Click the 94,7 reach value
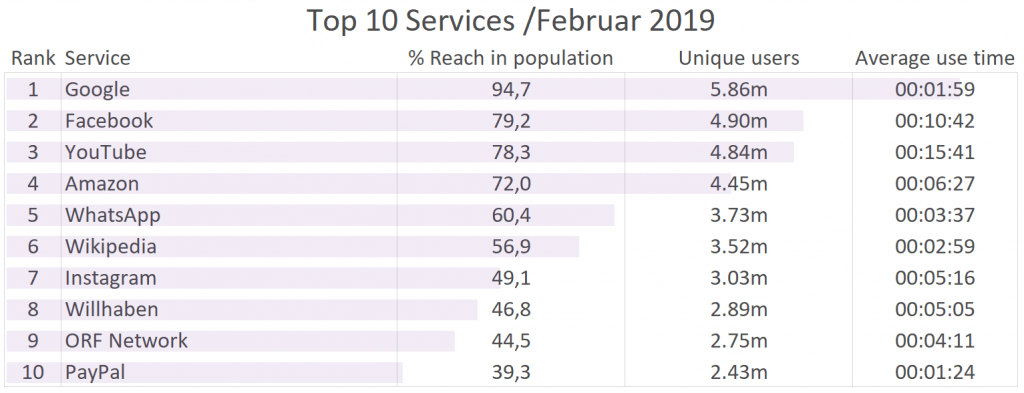Image resolution: width=1024 pixels, height=393 pixels. pos(511,89)
